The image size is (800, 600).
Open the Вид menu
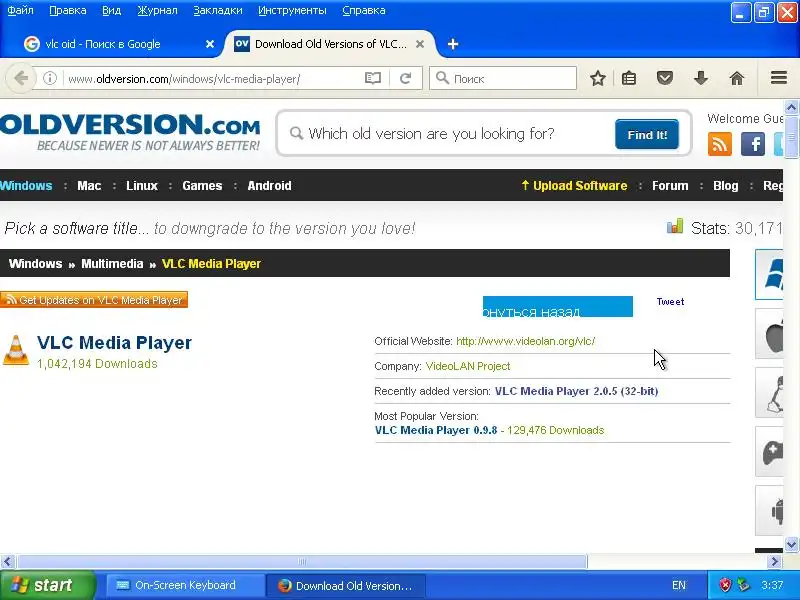pyautogui.click(x=112, y=10)
